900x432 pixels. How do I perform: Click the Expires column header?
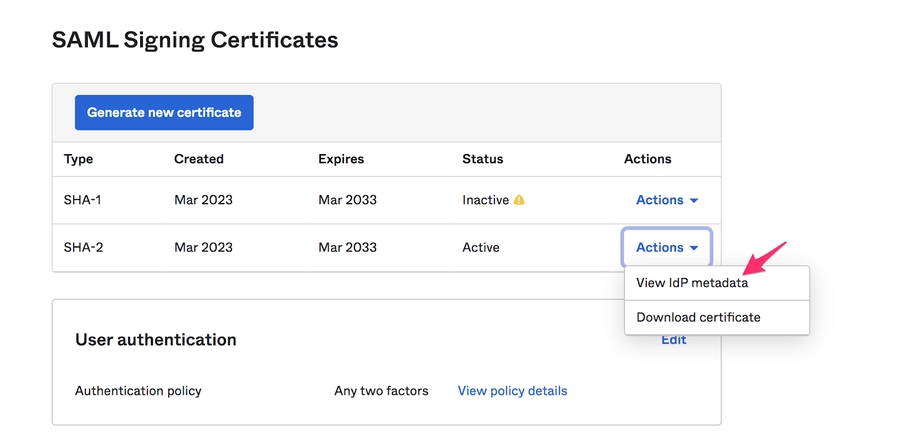341,159
